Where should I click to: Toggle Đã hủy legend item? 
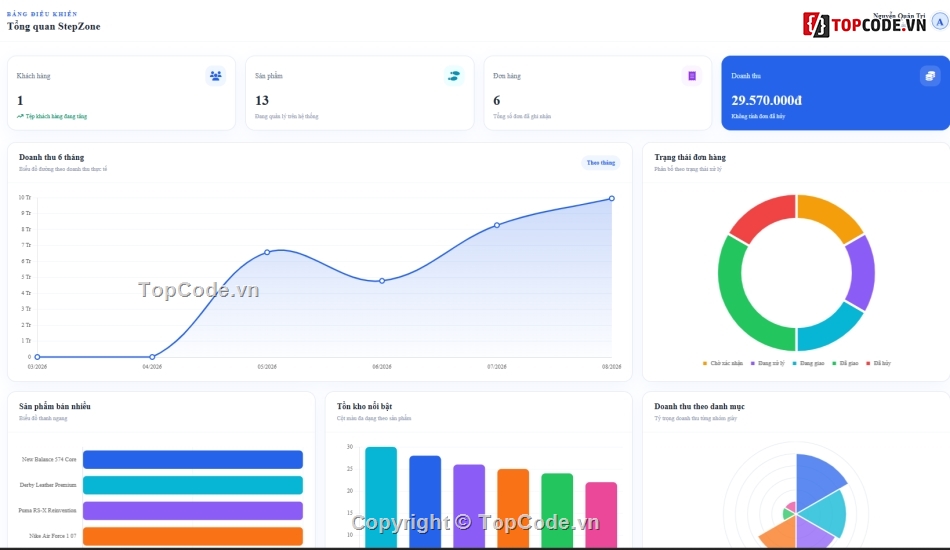point(878,363)
